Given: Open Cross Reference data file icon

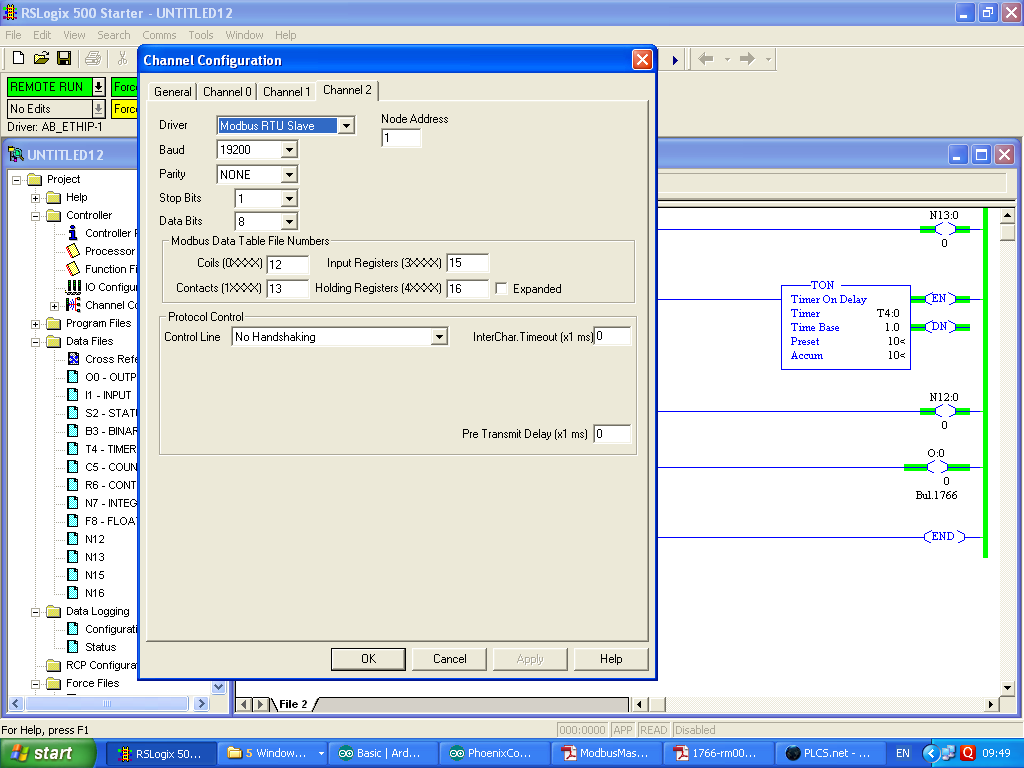Looking at the screenshot, I should [x=74, y=359].
